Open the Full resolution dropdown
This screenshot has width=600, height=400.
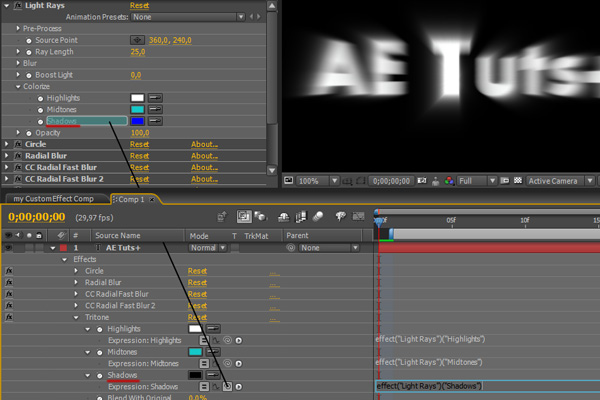[x=477, y=181]
